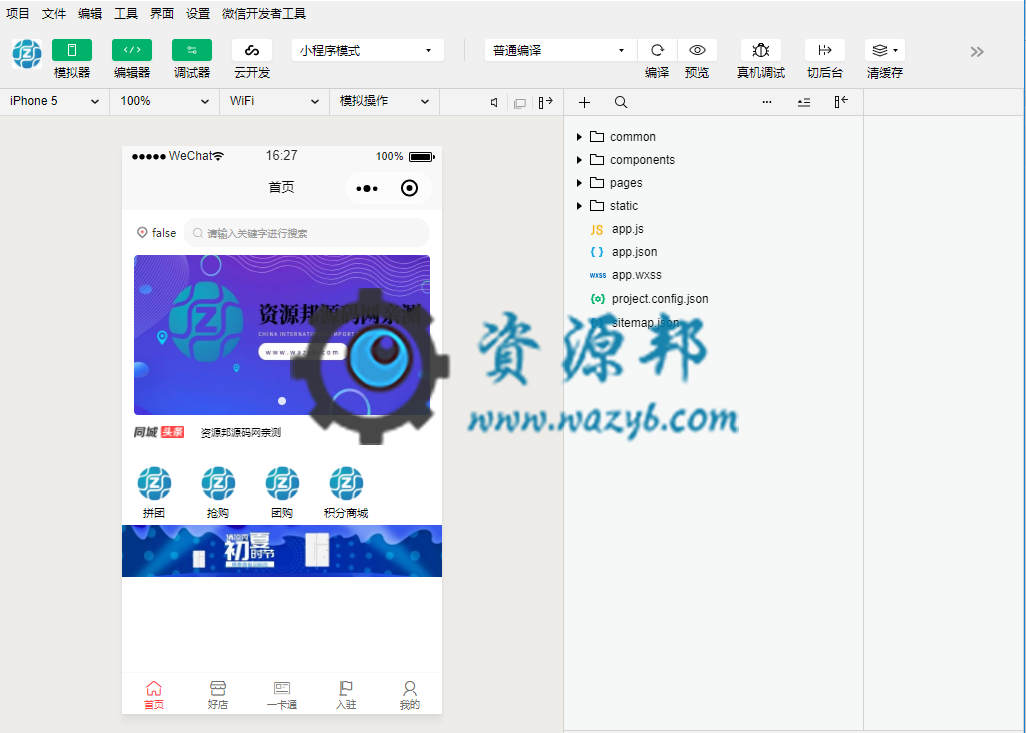Open the 工具 menu
Screen dimensions: 1026x733
[126, 13]
